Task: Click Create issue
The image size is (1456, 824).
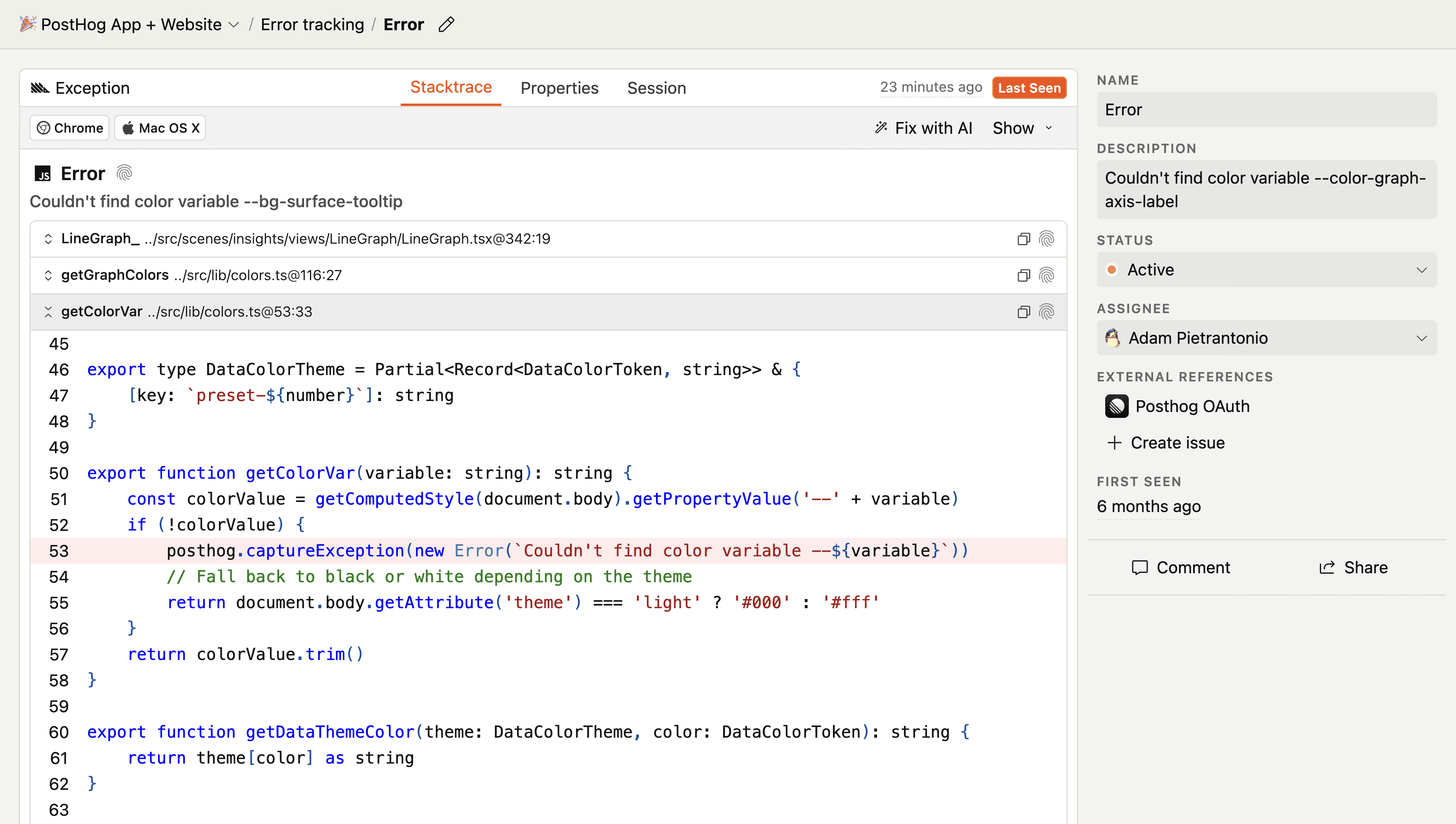Action: click(1166, 443)
